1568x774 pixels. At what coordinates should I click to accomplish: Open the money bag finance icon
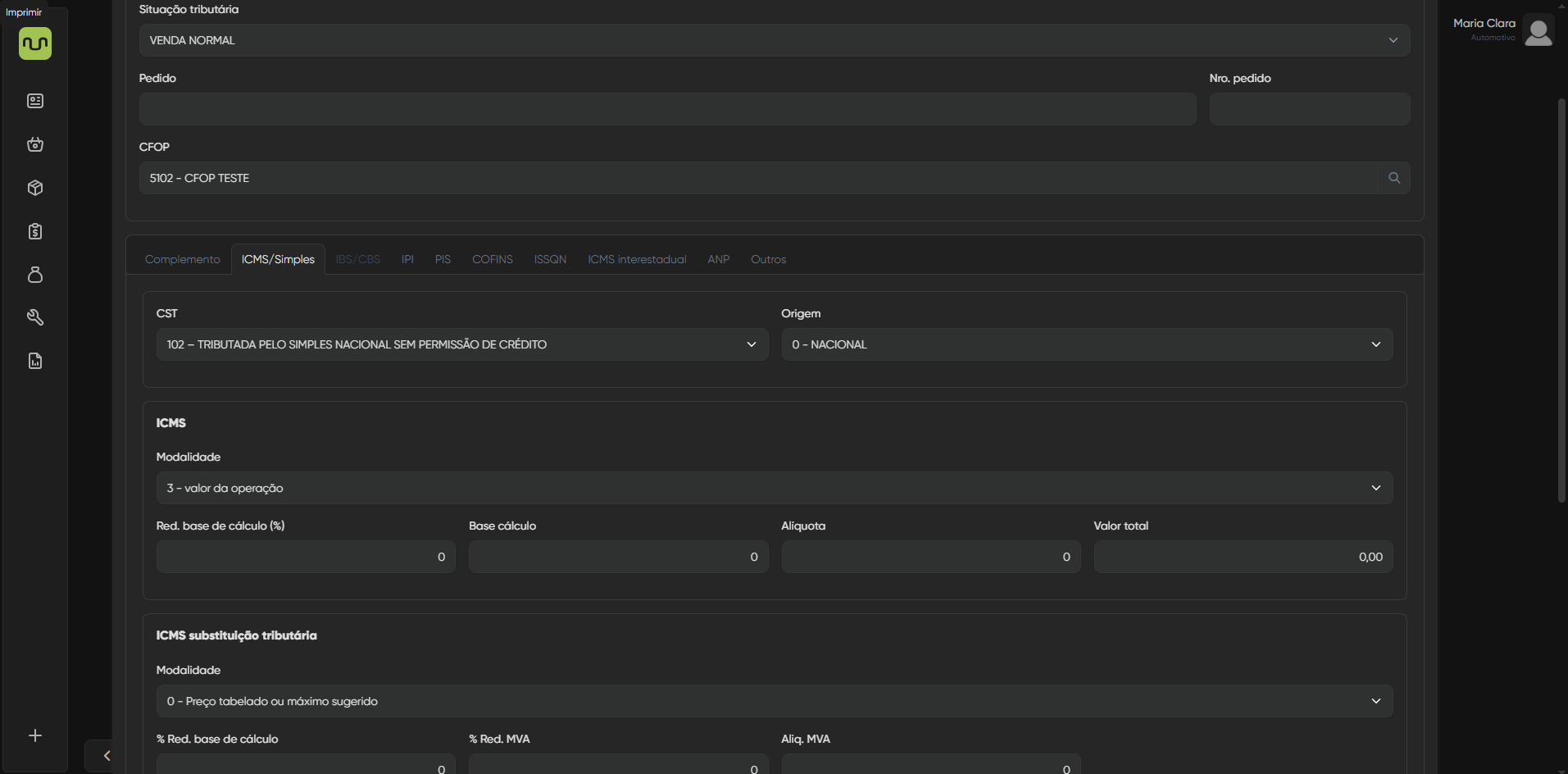pos(35,275)
